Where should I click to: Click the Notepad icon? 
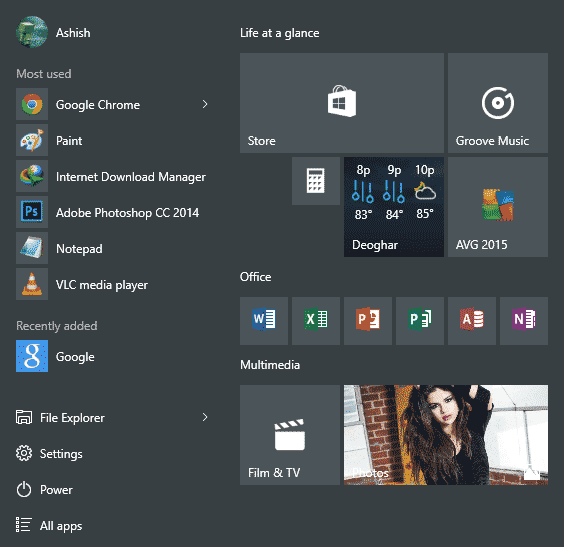point(32,248)
